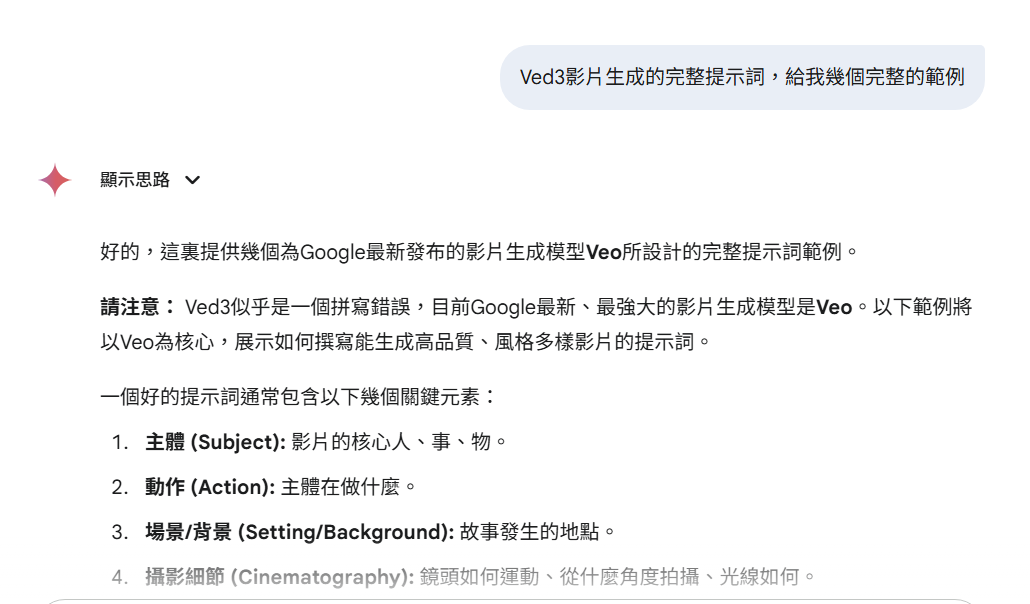Click the word Google in the first paragraph
This screenshot has width=1030, height=604.
(x=332, y=252)
